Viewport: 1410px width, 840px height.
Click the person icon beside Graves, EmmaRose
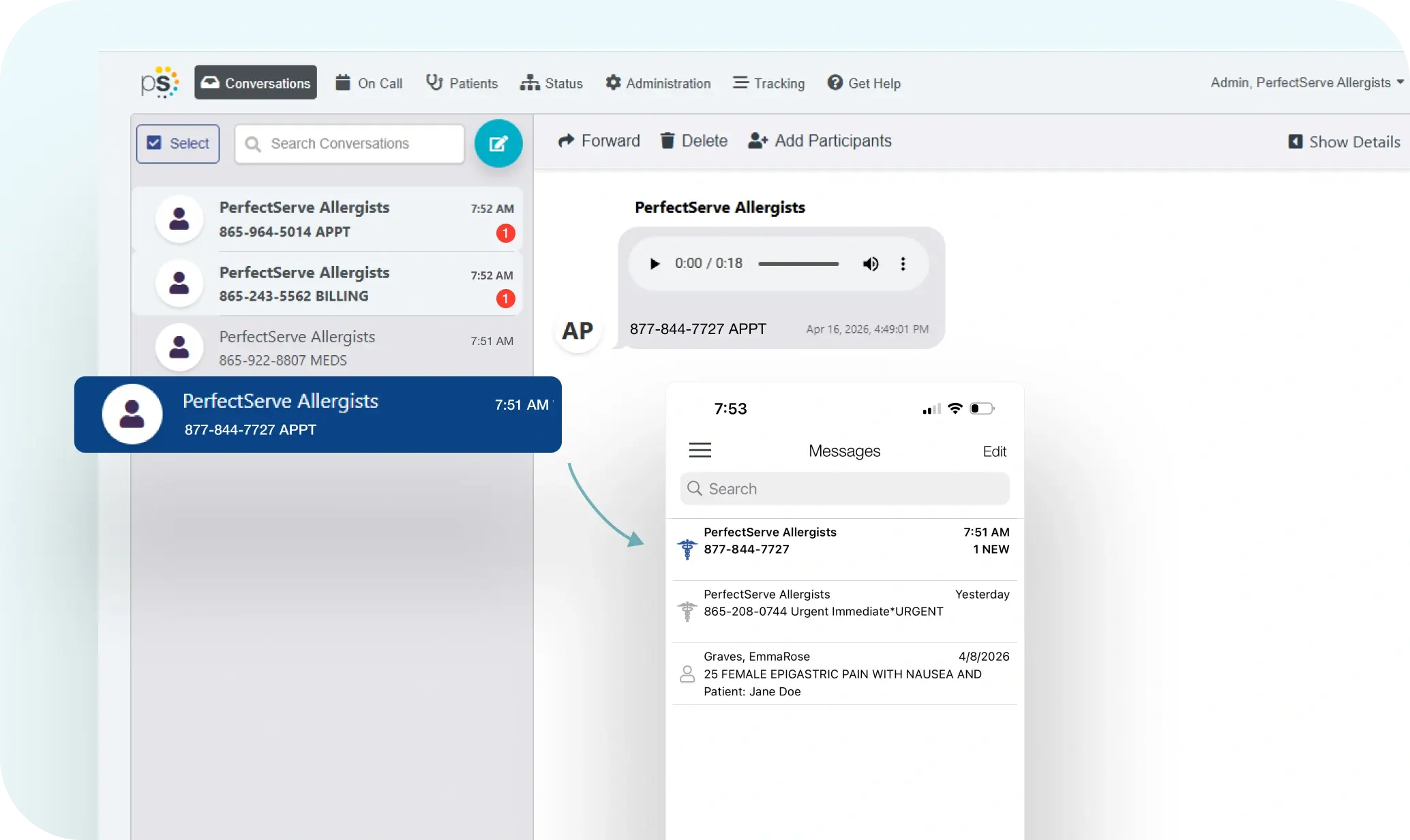687,674
